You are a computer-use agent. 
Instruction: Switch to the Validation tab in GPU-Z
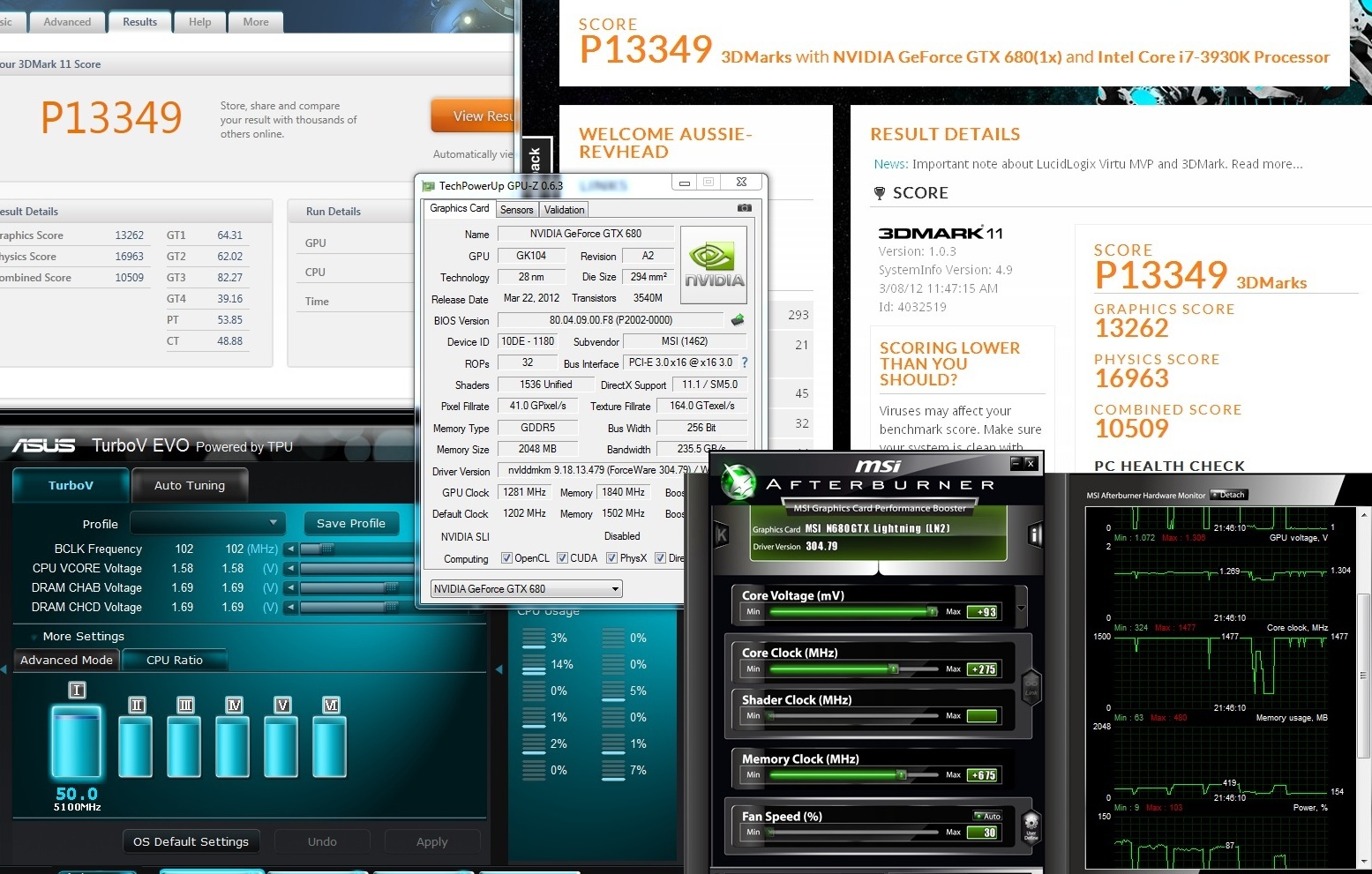point(564,210)
